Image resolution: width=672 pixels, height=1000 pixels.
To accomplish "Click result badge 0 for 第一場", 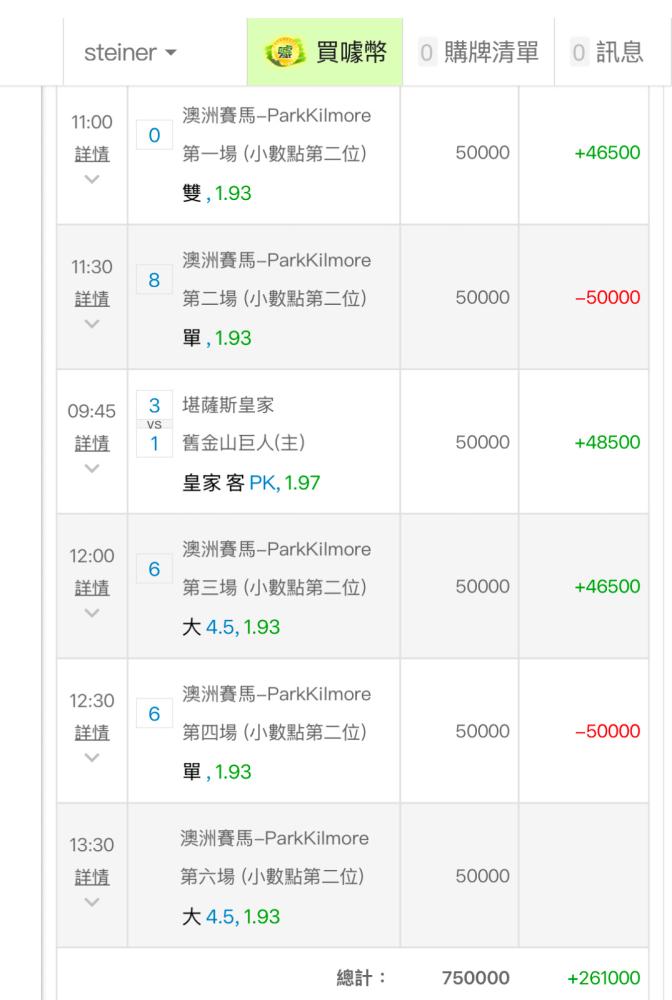I will (154, 136).
